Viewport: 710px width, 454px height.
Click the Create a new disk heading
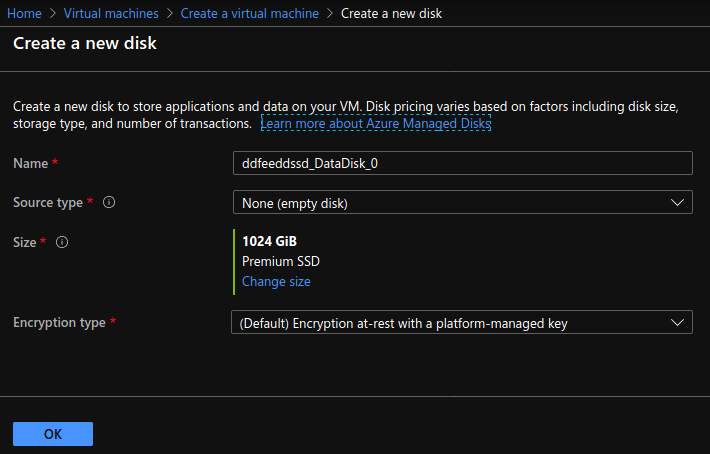(85, 44)
